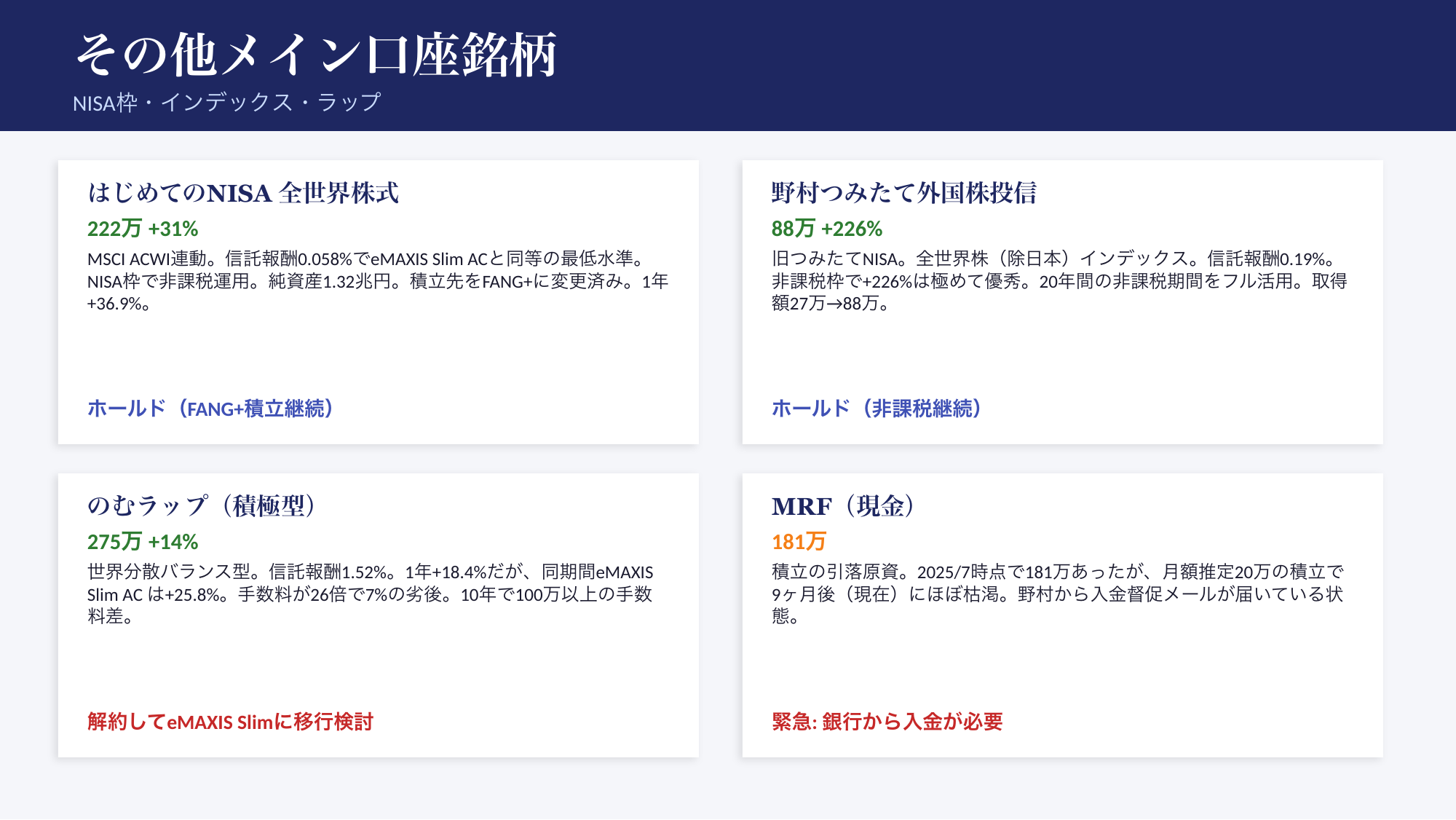Click the MSCI ACWI連動 description paragraph

click(377, 281)
